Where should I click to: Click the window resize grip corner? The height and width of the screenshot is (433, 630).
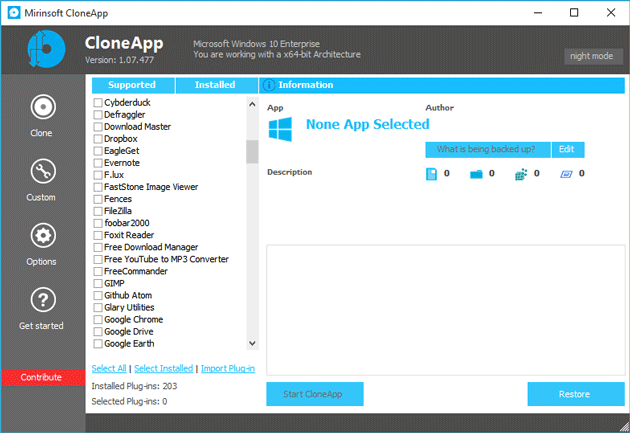(x=624, y=427)
